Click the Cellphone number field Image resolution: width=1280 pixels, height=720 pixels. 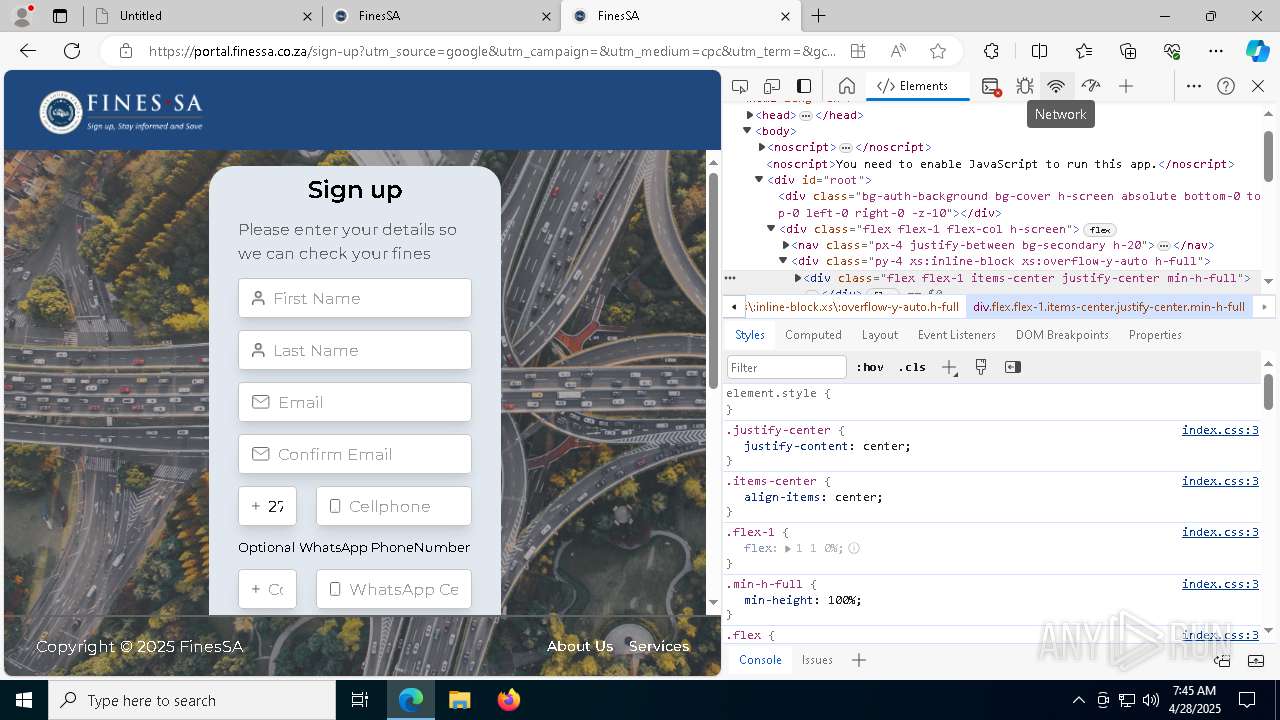(x=394, y=506)
